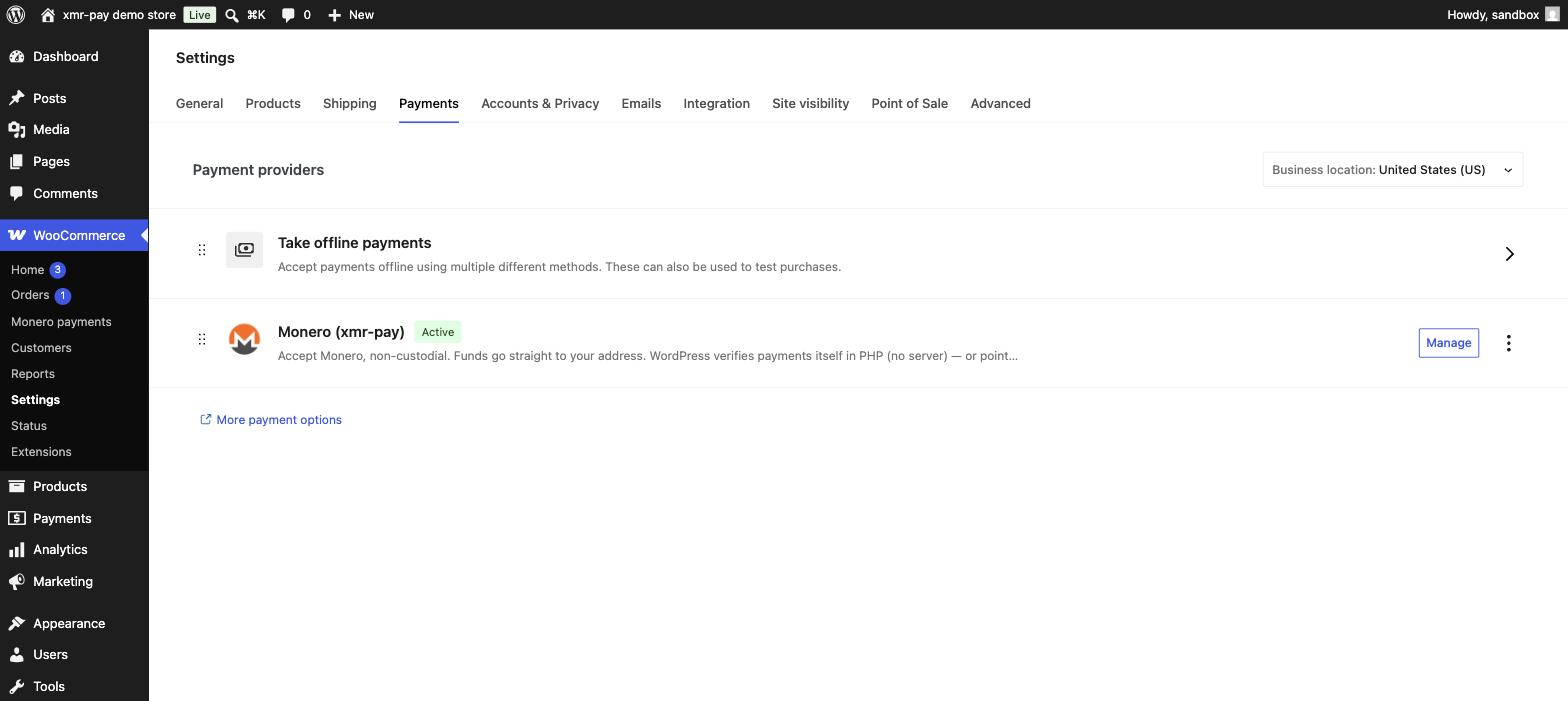Open Status submenu item

click(x=29, y=426)
